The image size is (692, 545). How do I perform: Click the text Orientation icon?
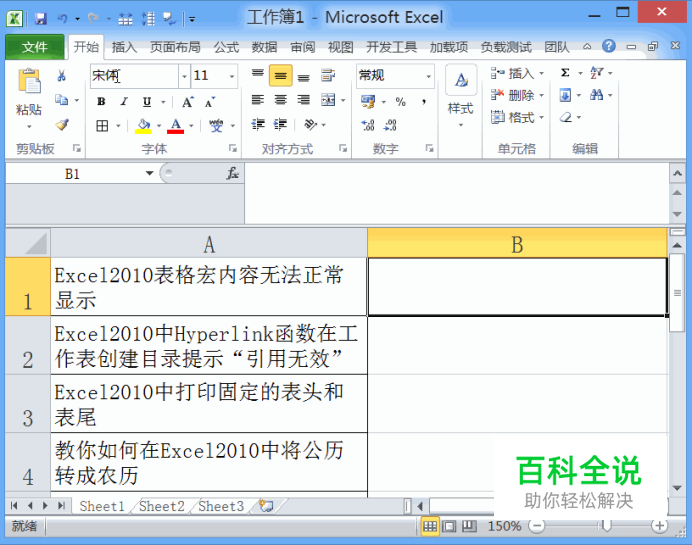click(310, 125)
